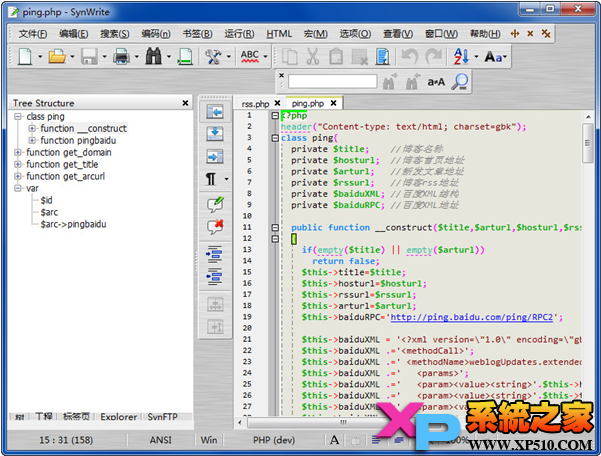This screenshot has height=456, width=601.
Task: Click the lower indent lines icon in the side toolbar
Action: (215, 276)
